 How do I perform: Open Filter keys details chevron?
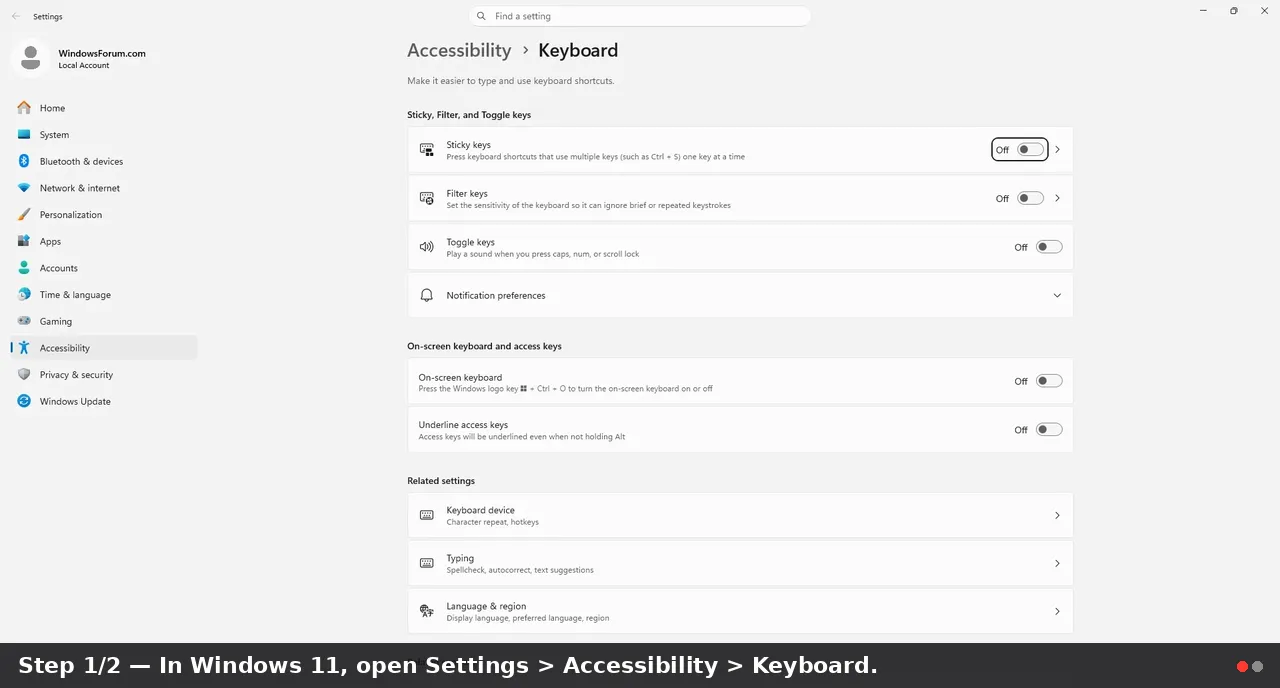click(1057, 198)
